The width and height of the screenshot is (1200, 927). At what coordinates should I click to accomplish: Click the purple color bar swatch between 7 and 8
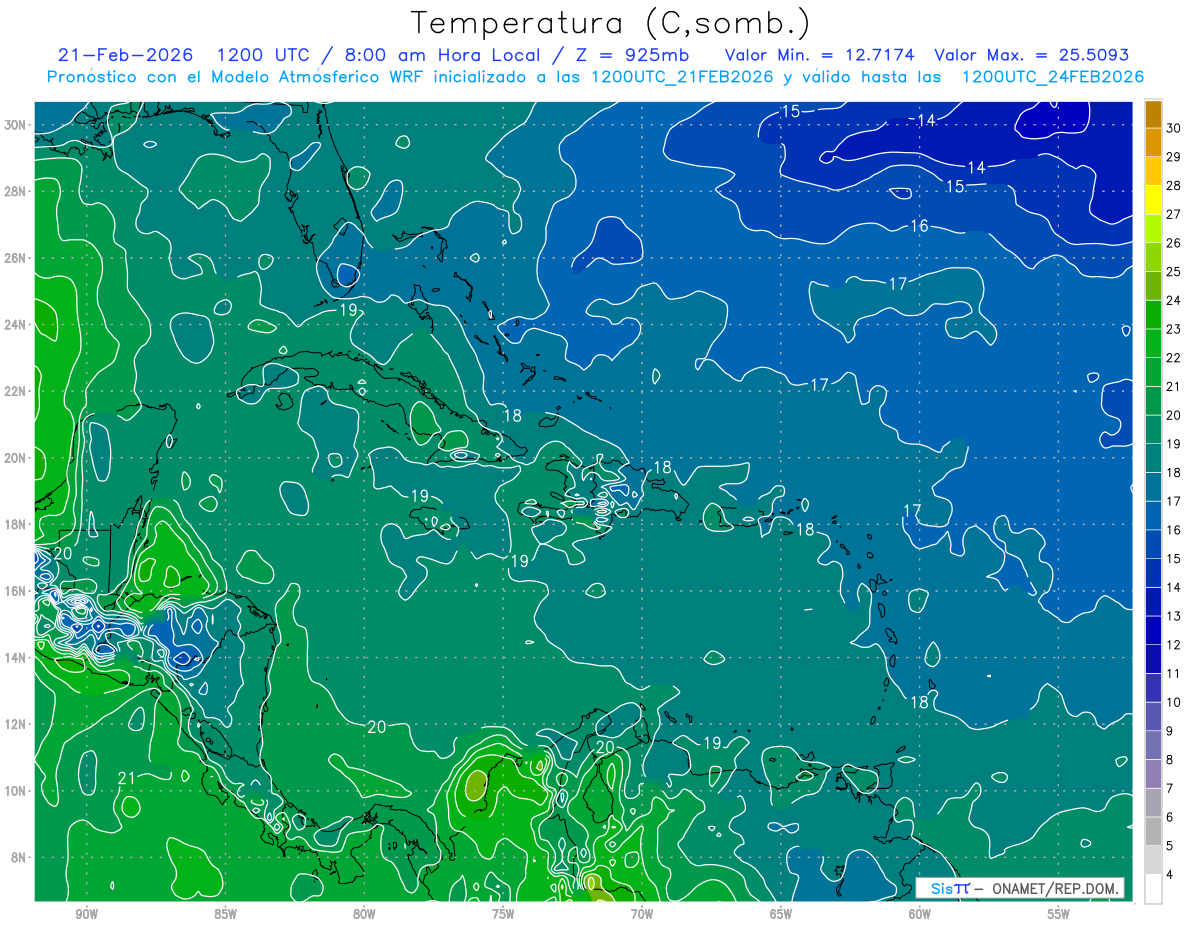[1154, 774]
